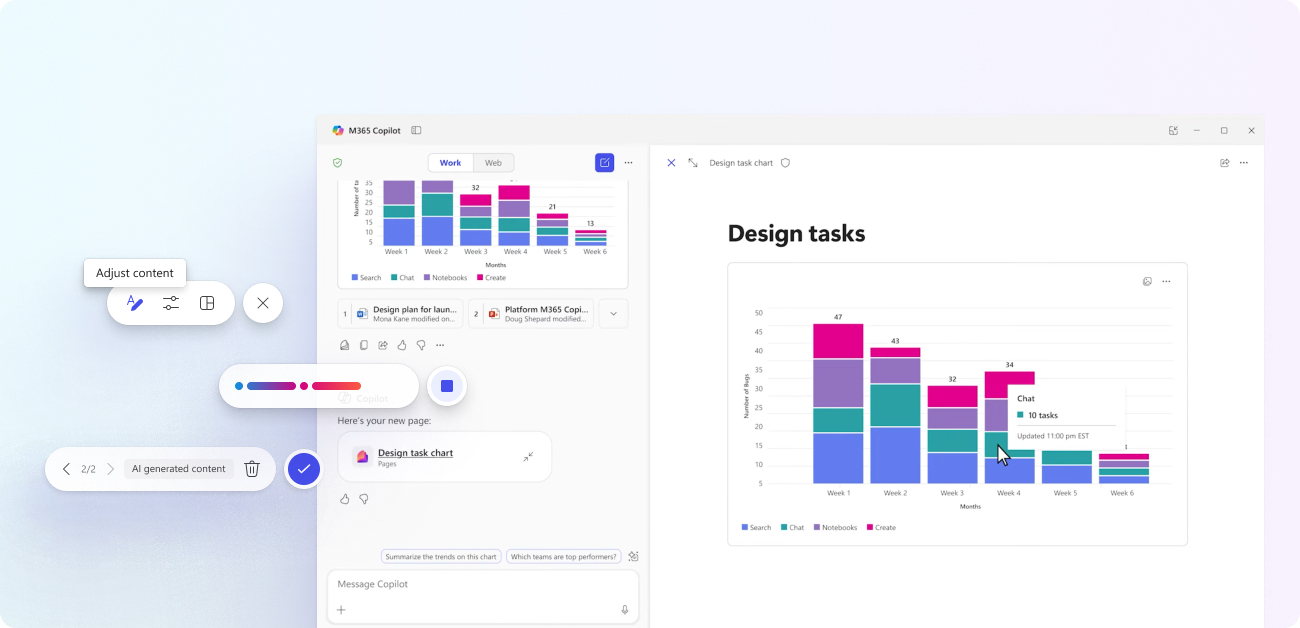This screenshot has width=1300, height=628.
Task: Click the Adjust content pen icon
Action: point(135,303)
